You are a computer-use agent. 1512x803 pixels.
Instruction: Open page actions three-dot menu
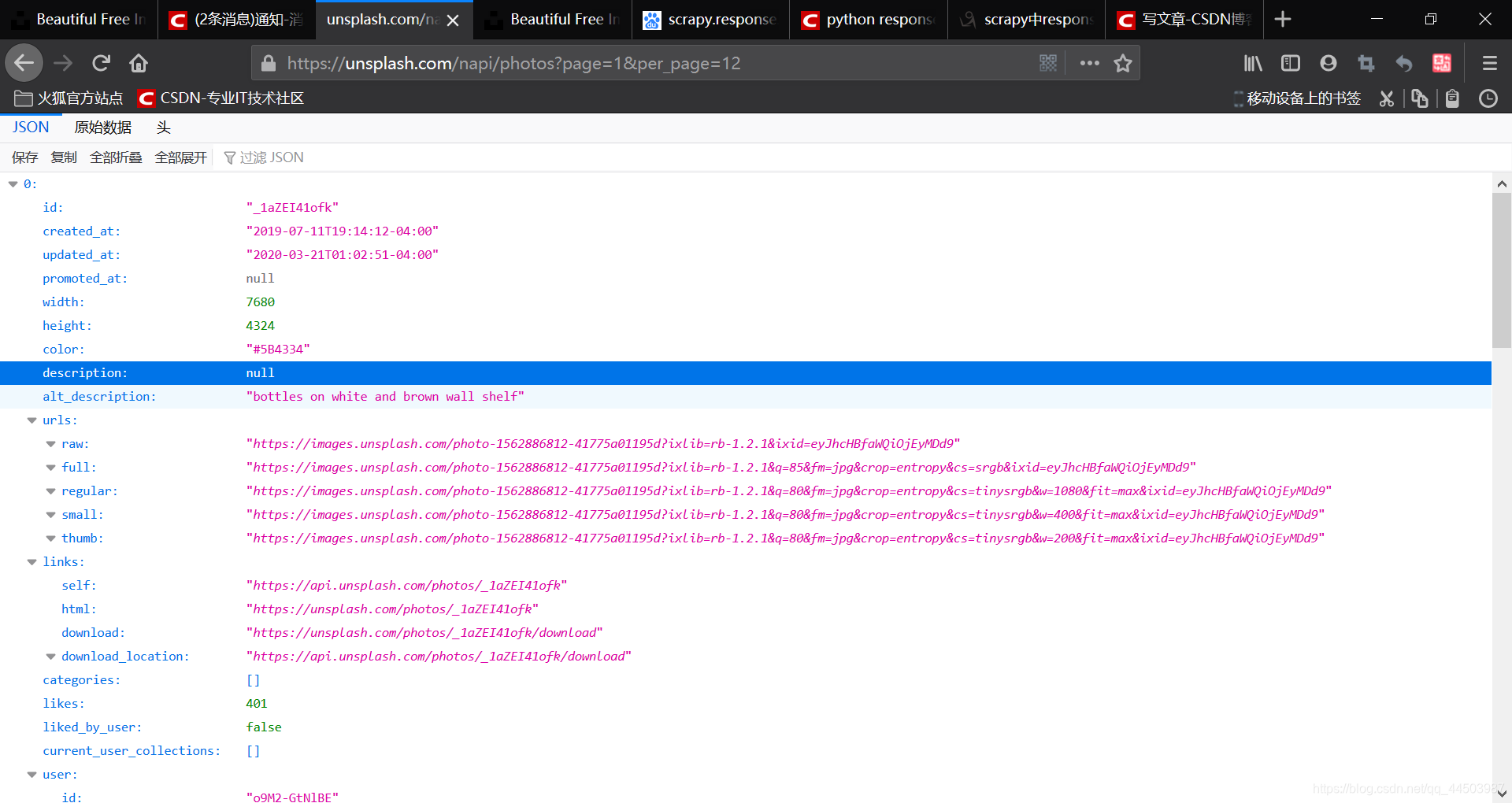pos(1089,63)
